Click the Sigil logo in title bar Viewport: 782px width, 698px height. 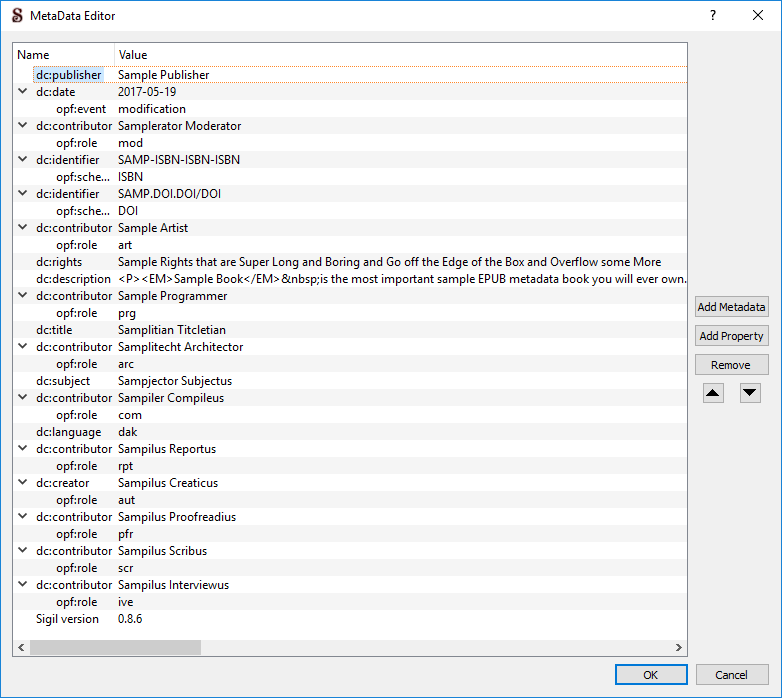point(16,15)
